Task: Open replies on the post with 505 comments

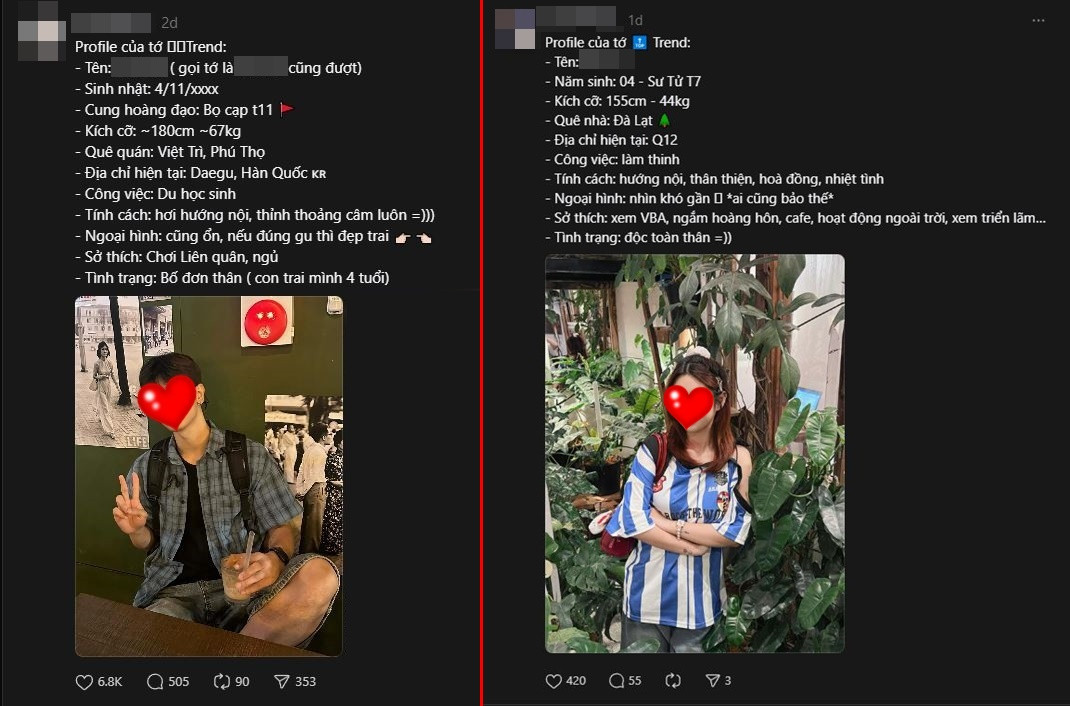Action: pyautogui.click(x=155, y=681)
